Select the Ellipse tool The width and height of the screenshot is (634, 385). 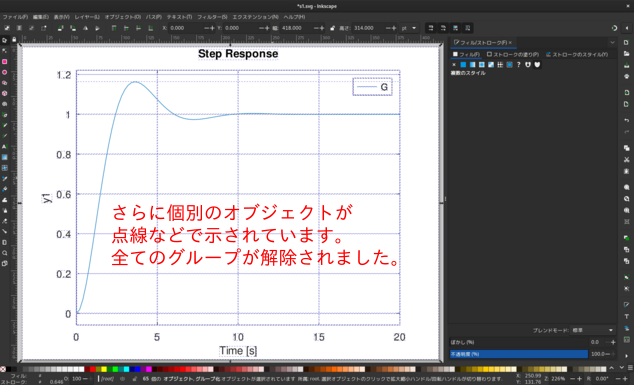click(4, 72)
